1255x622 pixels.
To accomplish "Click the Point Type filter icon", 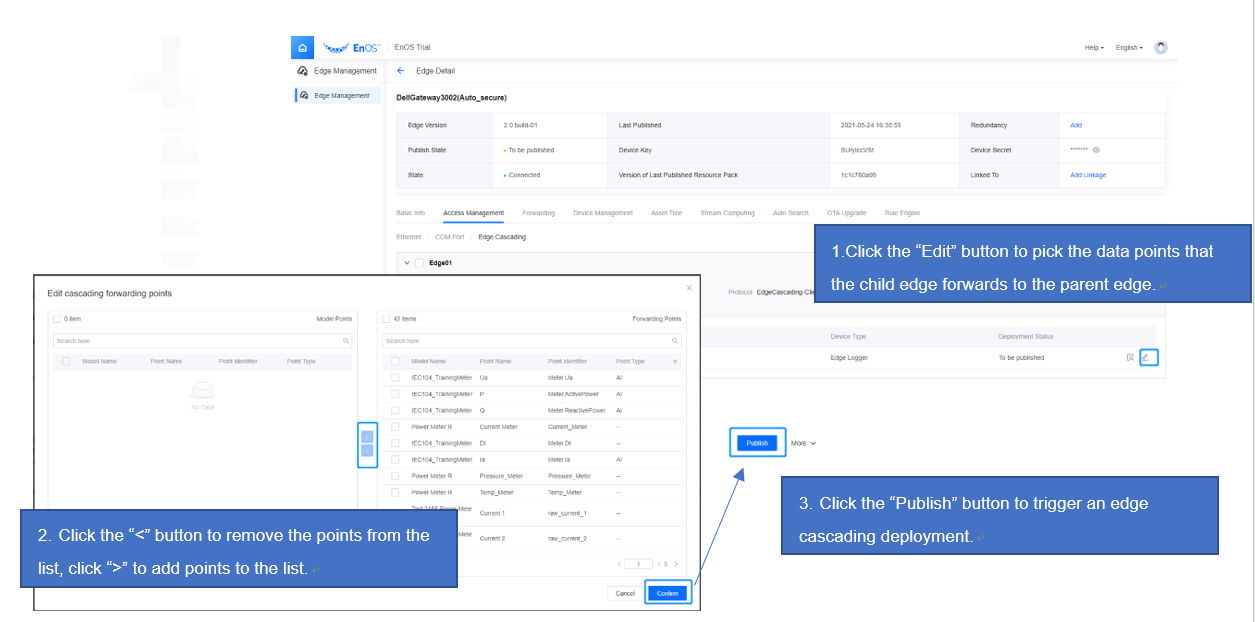I will click(x=674, y=362).
